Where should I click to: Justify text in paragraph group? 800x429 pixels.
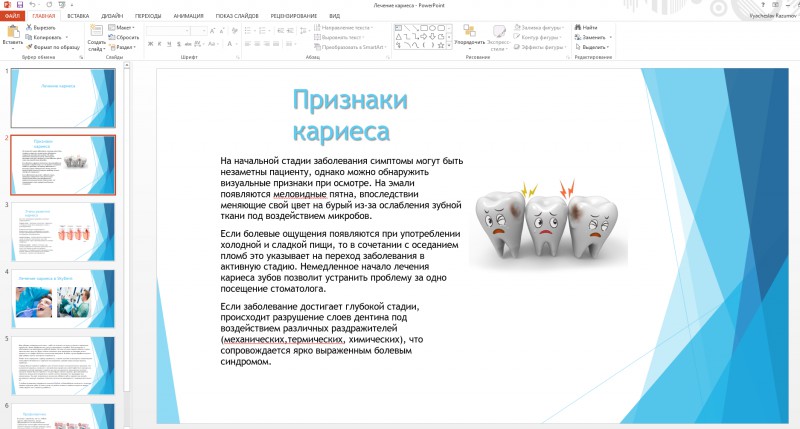pyautogui.click(x=276, y=44)
